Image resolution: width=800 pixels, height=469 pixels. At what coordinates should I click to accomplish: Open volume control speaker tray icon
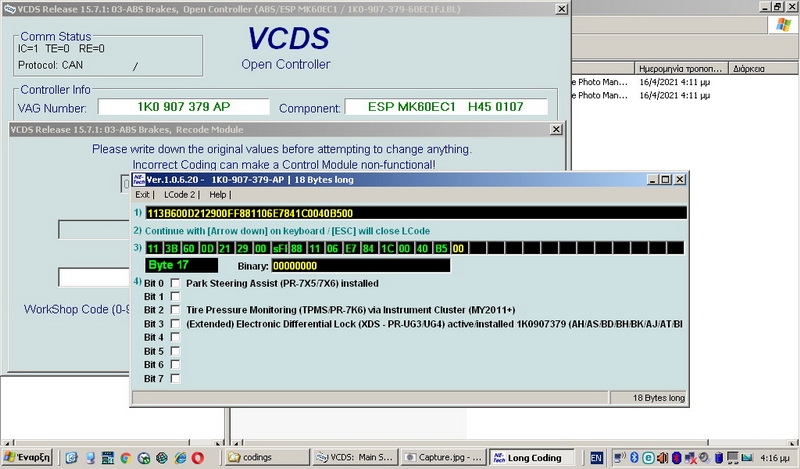click(x=662, y=458)
